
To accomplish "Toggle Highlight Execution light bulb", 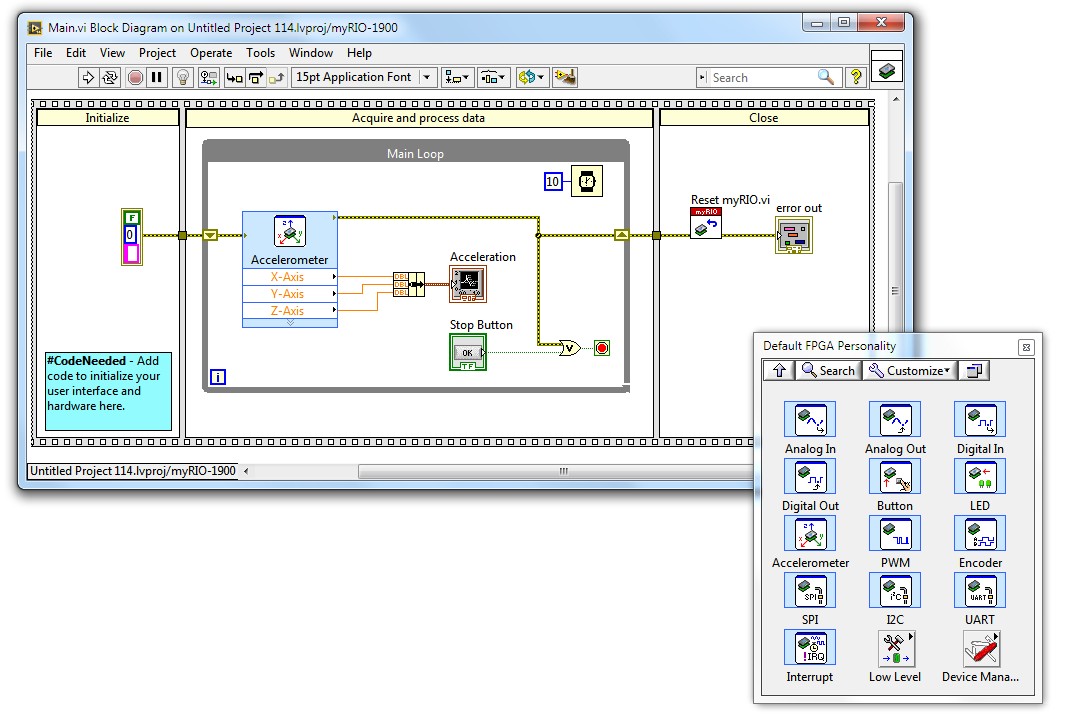I will 182,77.
